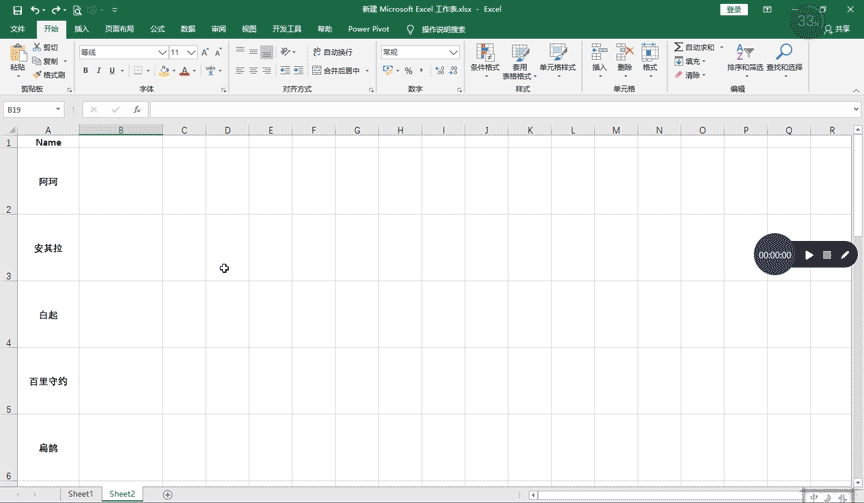
Task: Open the font name dropdown
Action: (162, 52)
